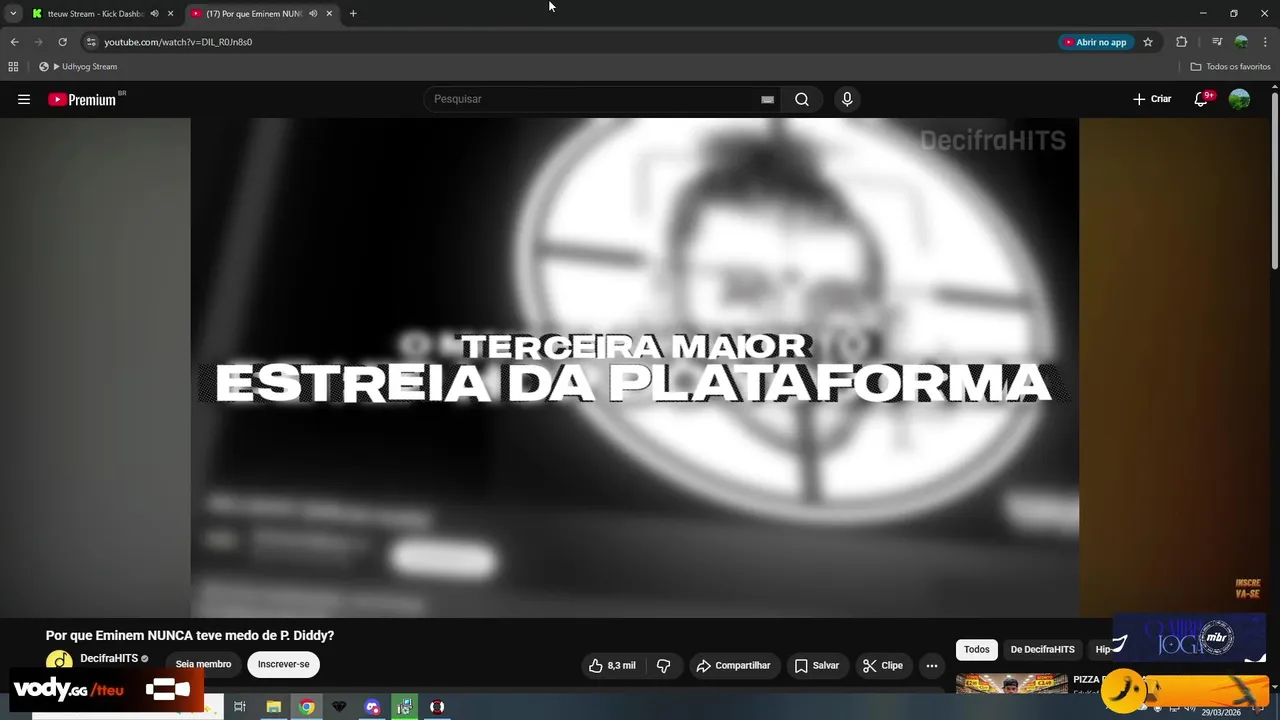
Task: Click the video title text
Action: coord(190,635)
